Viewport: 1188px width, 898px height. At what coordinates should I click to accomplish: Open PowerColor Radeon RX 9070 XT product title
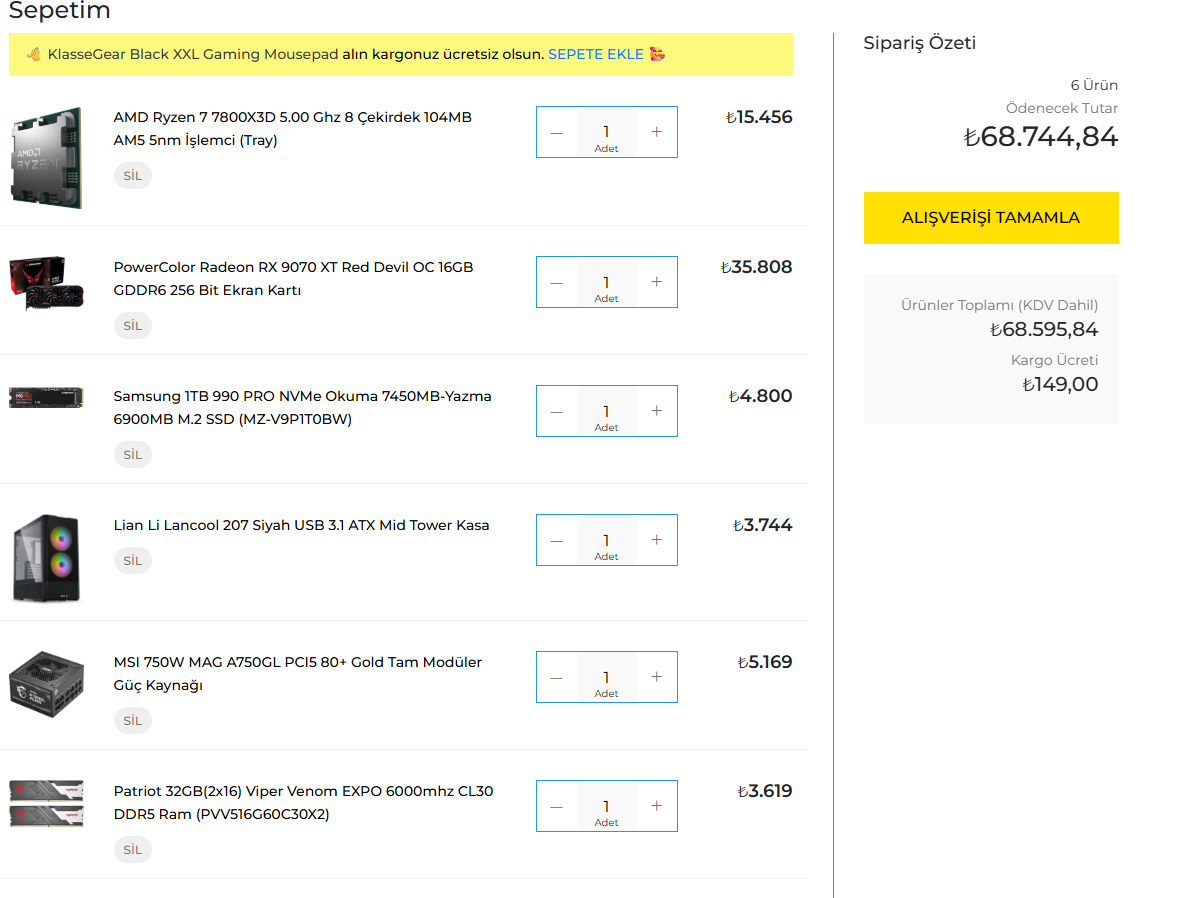tap(293, 279)
